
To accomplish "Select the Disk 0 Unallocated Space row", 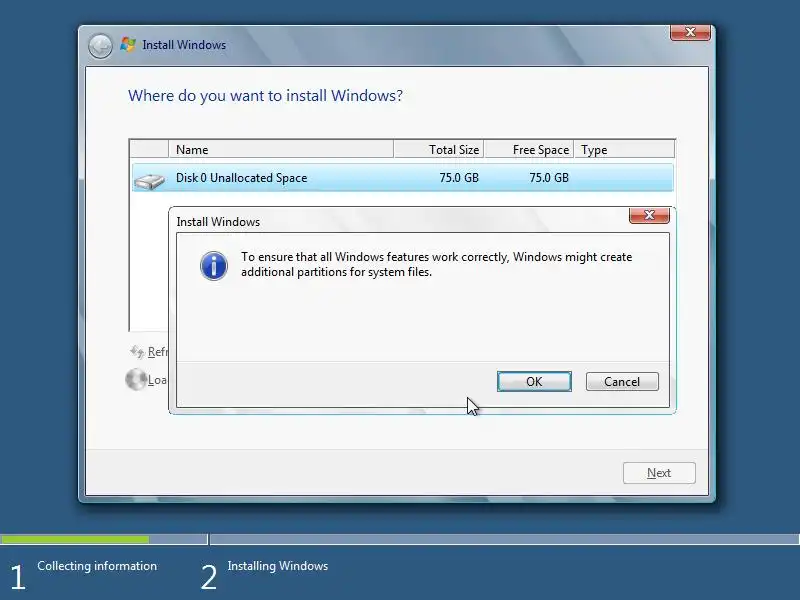I will (x=403, y=178).
